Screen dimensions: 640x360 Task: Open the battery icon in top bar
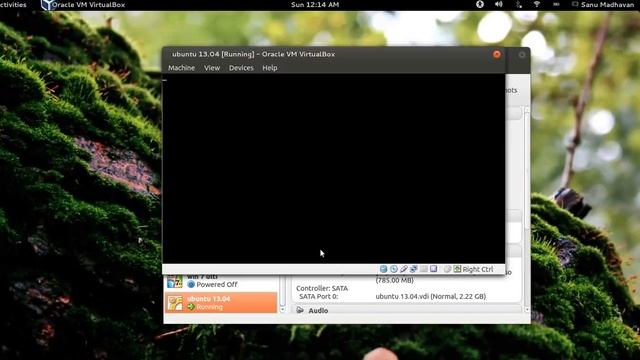[556, 4]
